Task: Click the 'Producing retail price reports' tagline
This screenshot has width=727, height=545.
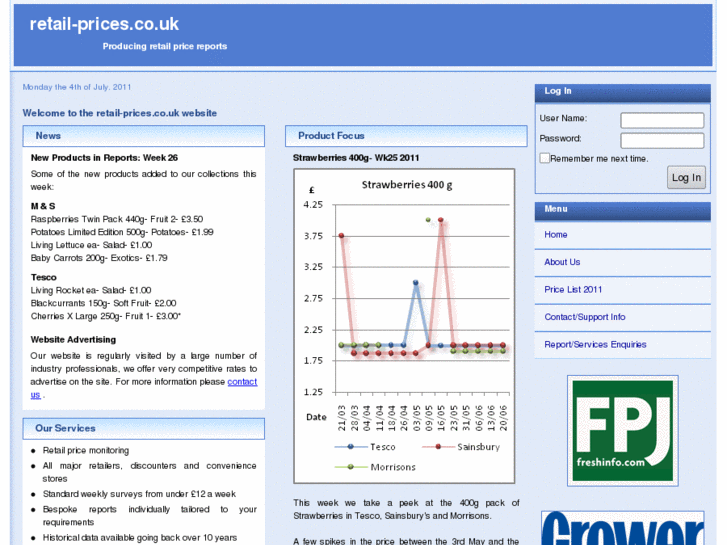Action: (x=165, y=46)
